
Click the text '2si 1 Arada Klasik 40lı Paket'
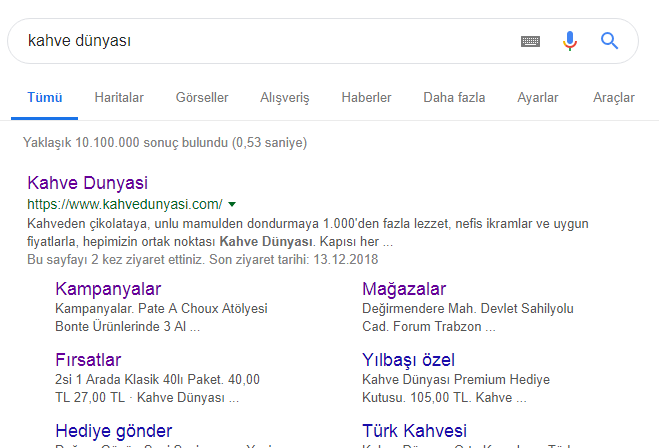[x=139, y=379]
